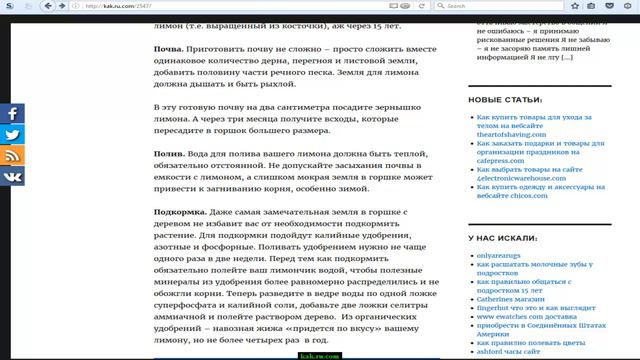This screenshot has height=360, width=640.
Task: Click the bold word 'Почва.' in article
Action: pyautogui.click(x=169, y=49)
